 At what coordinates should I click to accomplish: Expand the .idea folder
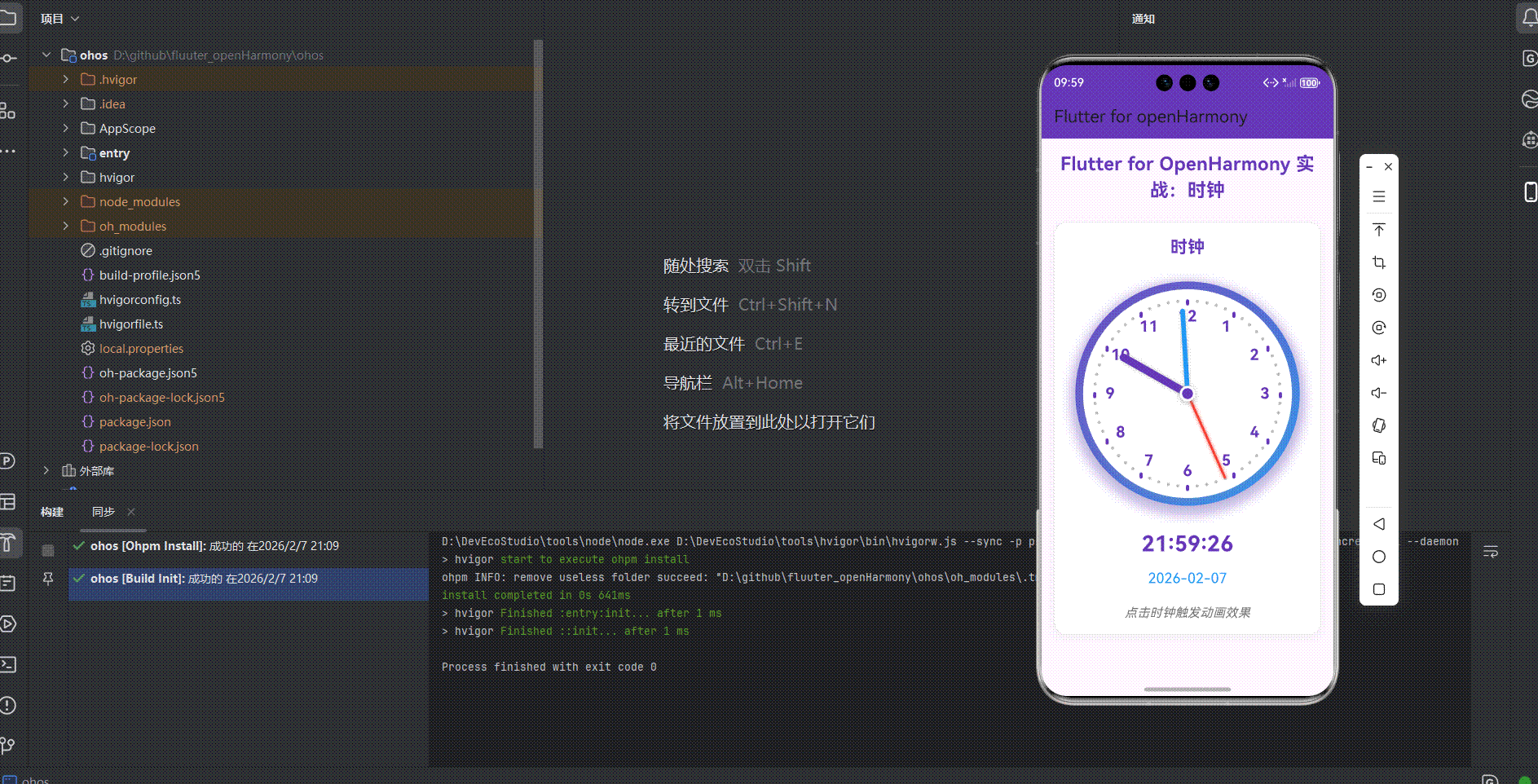pyautogui.click(x=66, y=104)
